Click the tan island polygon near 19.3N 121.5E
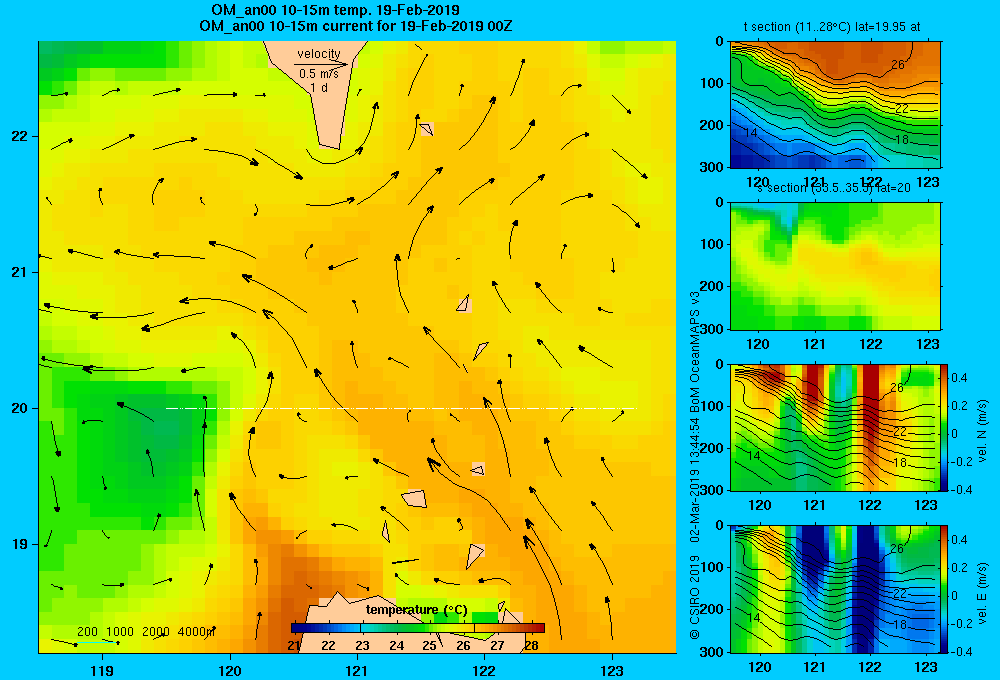Screen dimensions: 1000x680 [x=415, y=499]
